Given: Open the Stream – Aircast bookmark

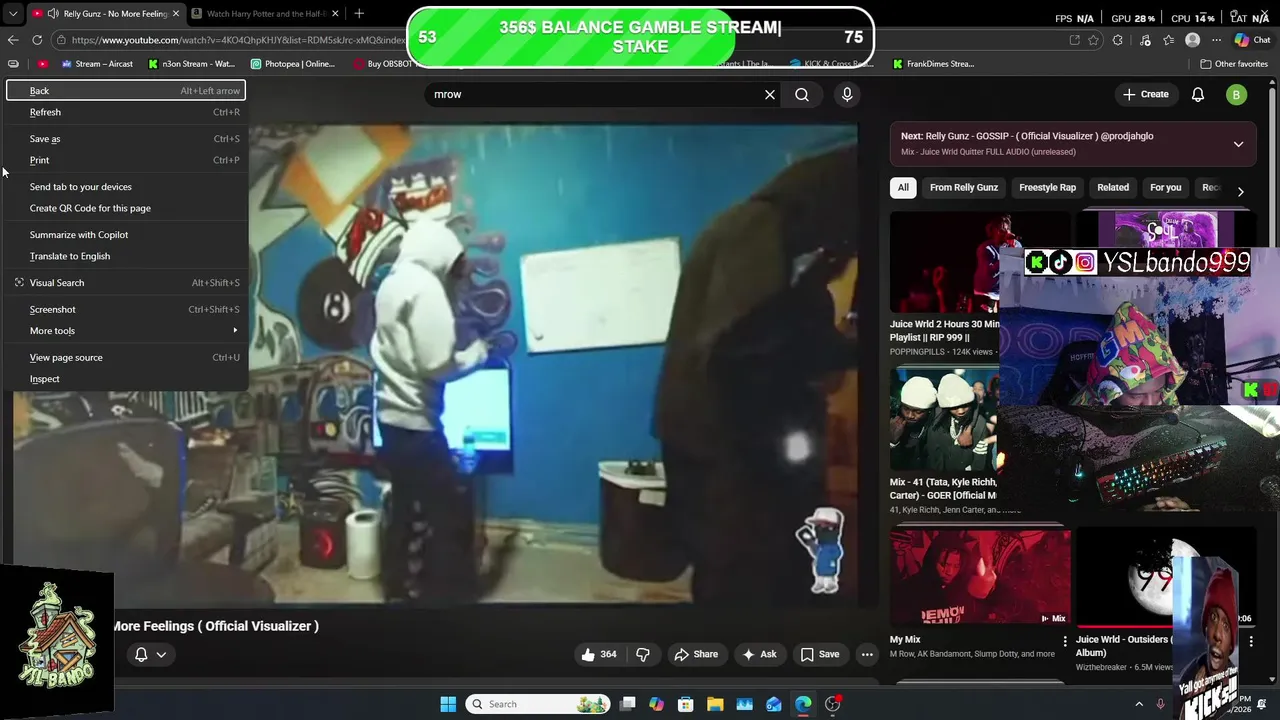Looking at the screenshot, I should pyautogui.click(x=97, y=64).
